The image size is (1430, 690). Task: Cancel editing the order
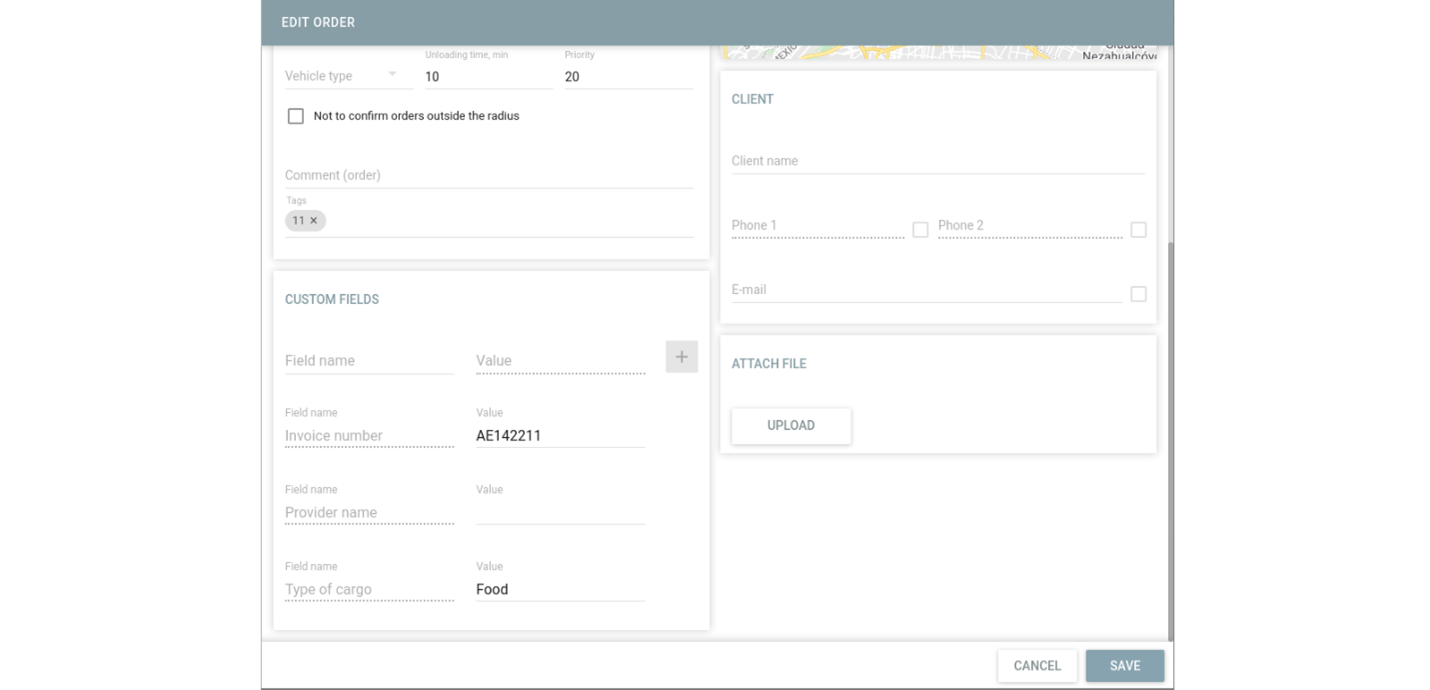(x=1036, y=666)
